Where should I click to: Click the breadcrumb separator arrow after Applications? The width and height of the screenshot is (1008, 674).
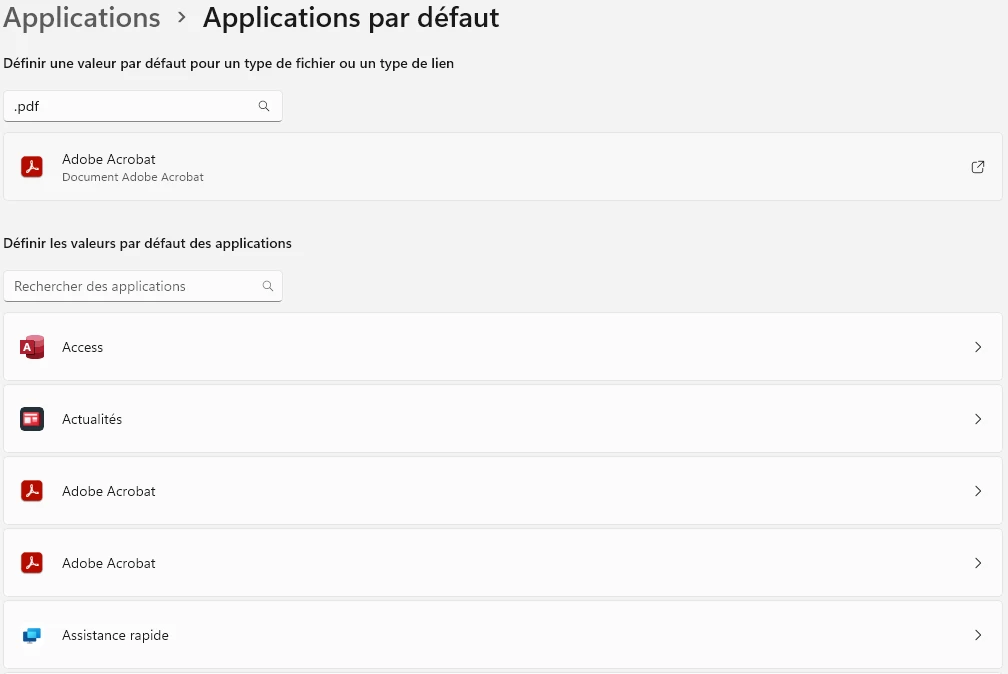click(182, 18)
